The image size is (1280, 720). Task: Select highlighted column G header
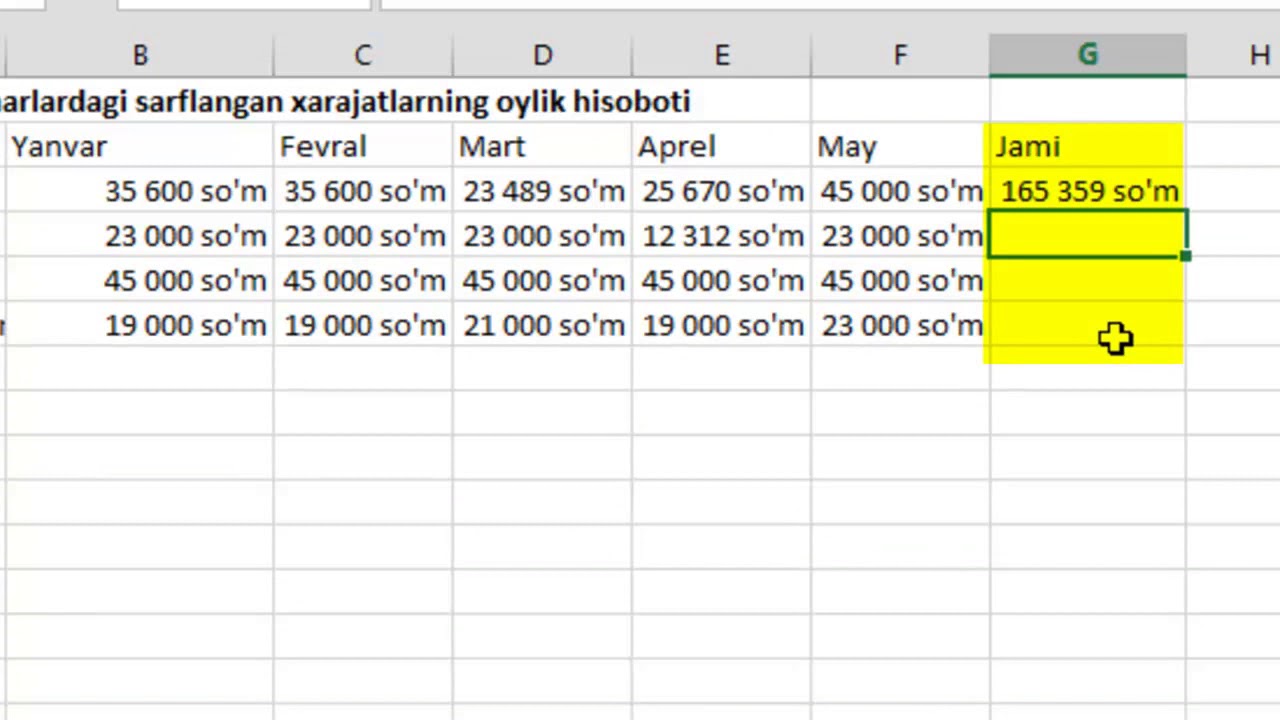point(1088,56)
